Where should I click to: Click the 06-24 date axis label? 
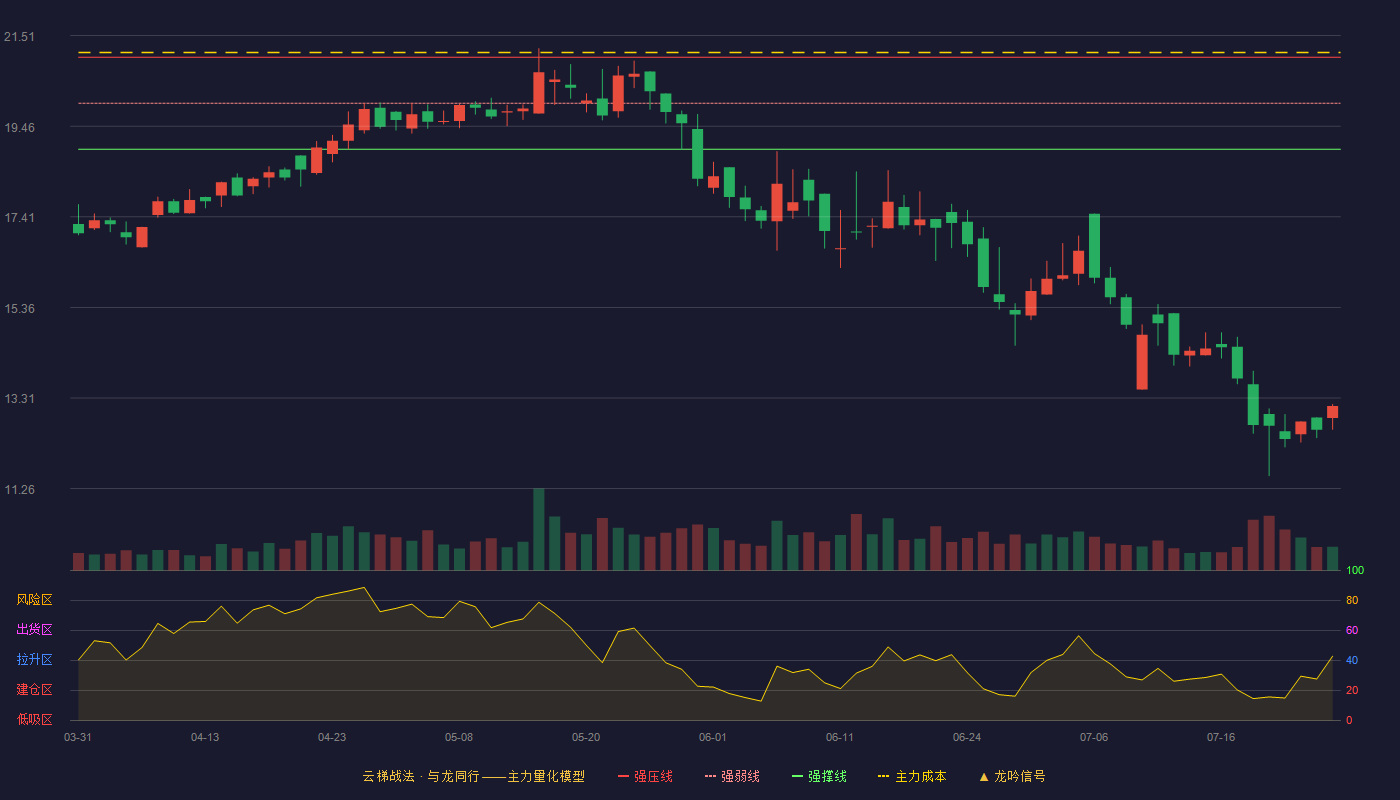(967, 737)
